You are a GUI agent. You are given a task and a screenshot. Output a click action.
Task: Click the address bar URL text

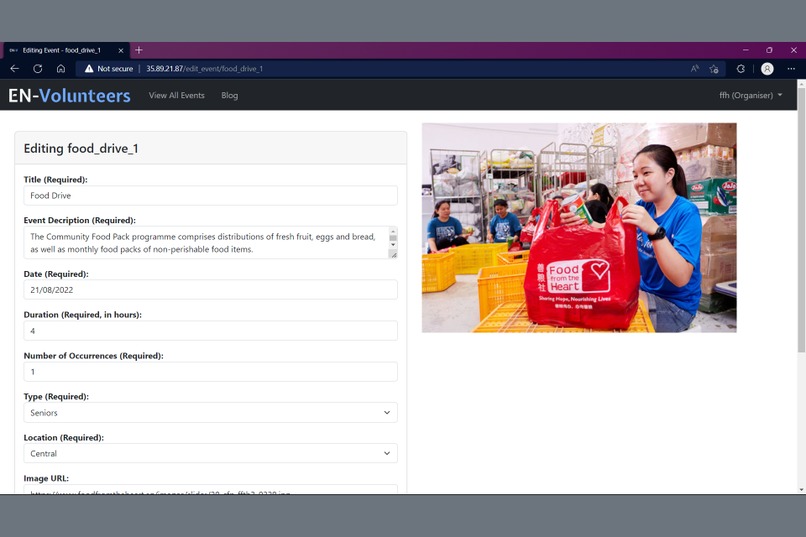pyautogui.click(x=204, y=68)
